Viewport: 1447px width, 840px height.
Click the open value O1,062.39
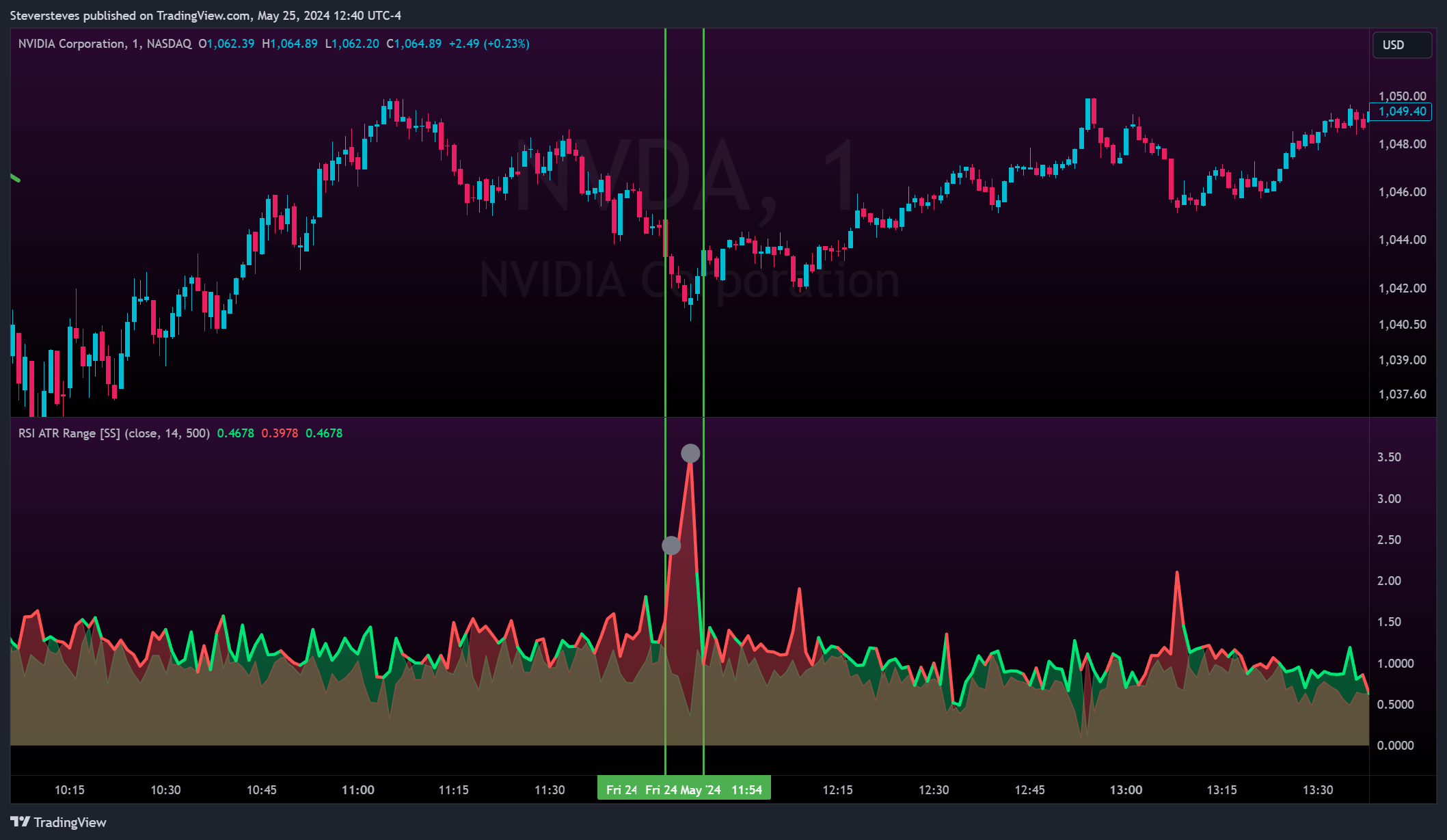pyautogui.click(x=226, y=44)
